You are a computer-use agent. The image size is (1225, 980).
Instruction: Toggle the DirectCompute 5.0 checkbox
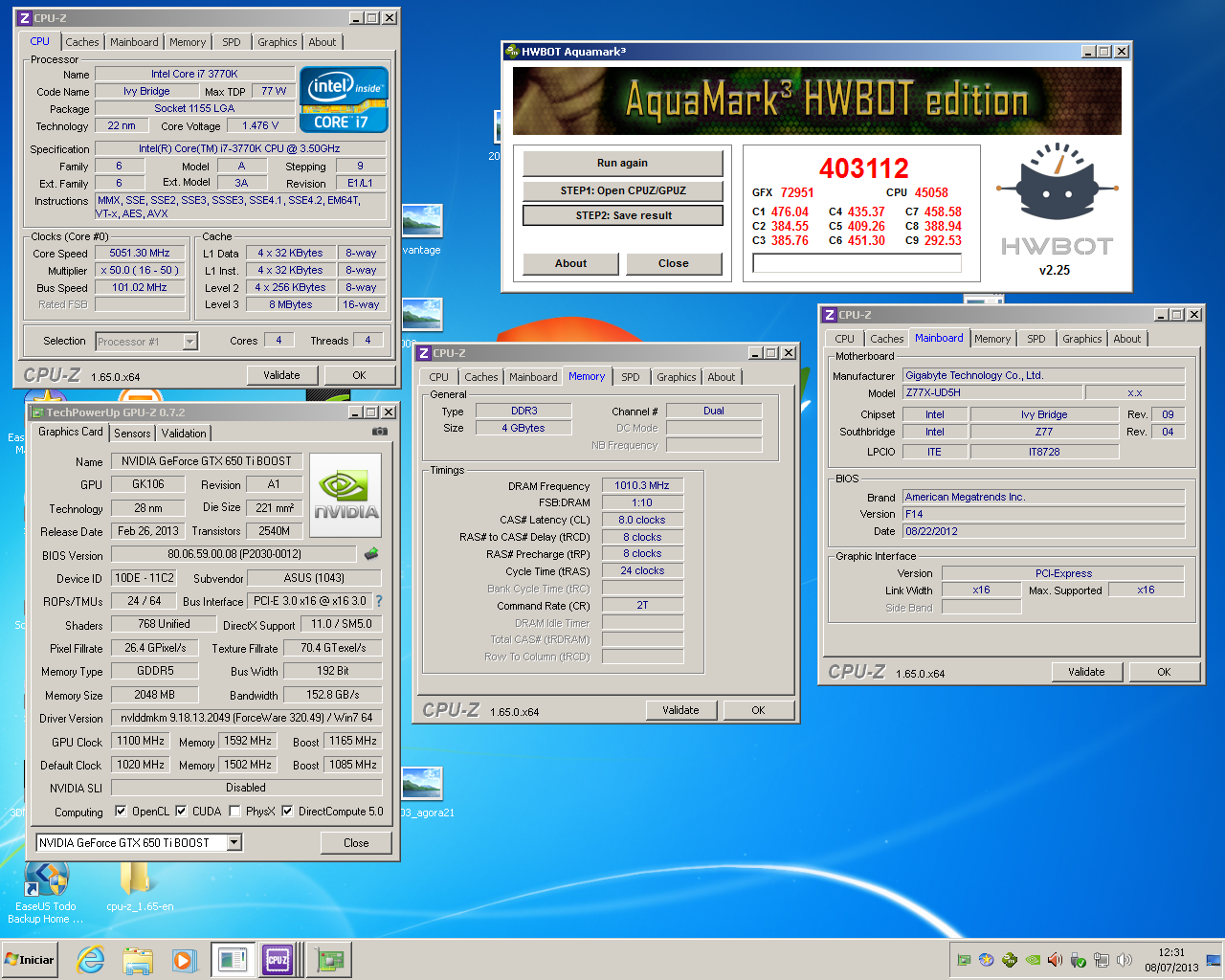click(287, 811)
